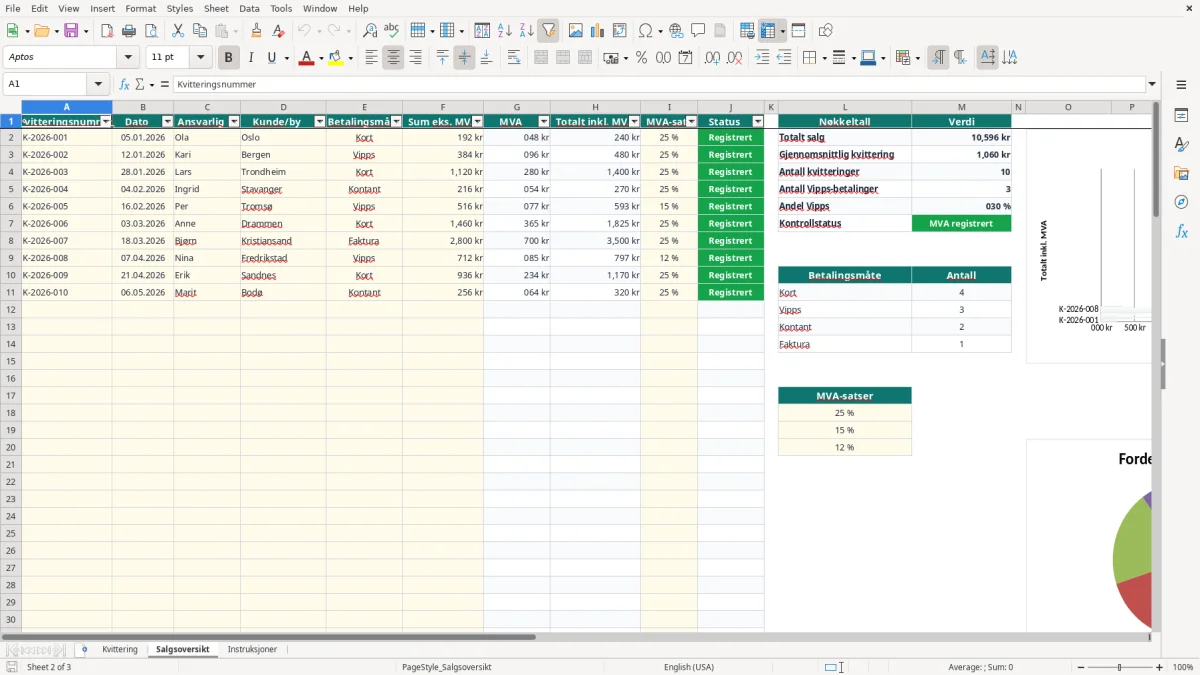Open the font name dropdown
The width and height of the screenshot is (1200, 675).
click(127, 58)
